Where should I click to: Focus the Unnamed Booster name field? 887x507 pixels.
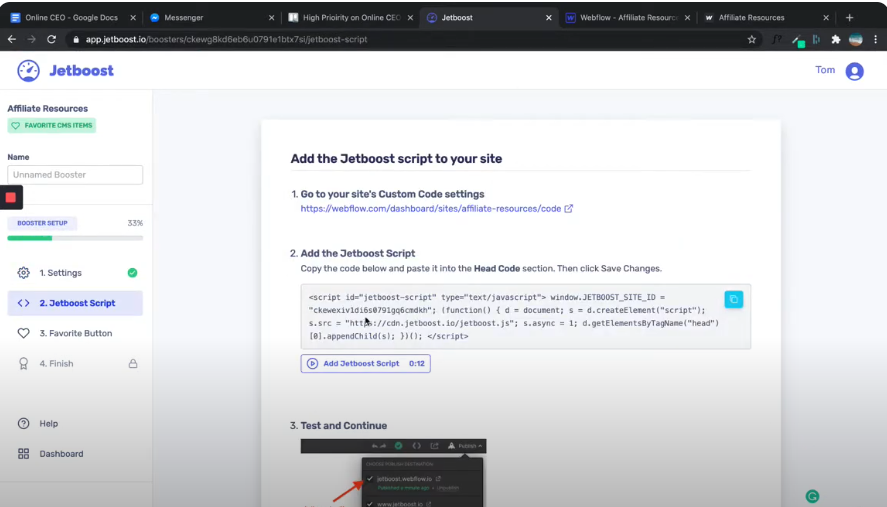tap(75, 175)
